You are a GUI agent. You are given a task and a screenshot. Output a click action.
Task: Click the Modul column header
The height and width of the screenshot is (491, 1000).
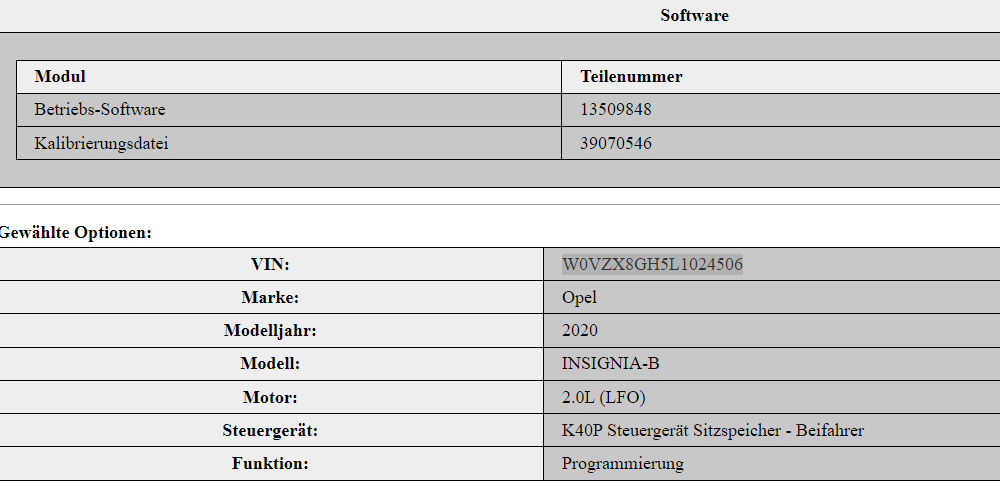60,77
